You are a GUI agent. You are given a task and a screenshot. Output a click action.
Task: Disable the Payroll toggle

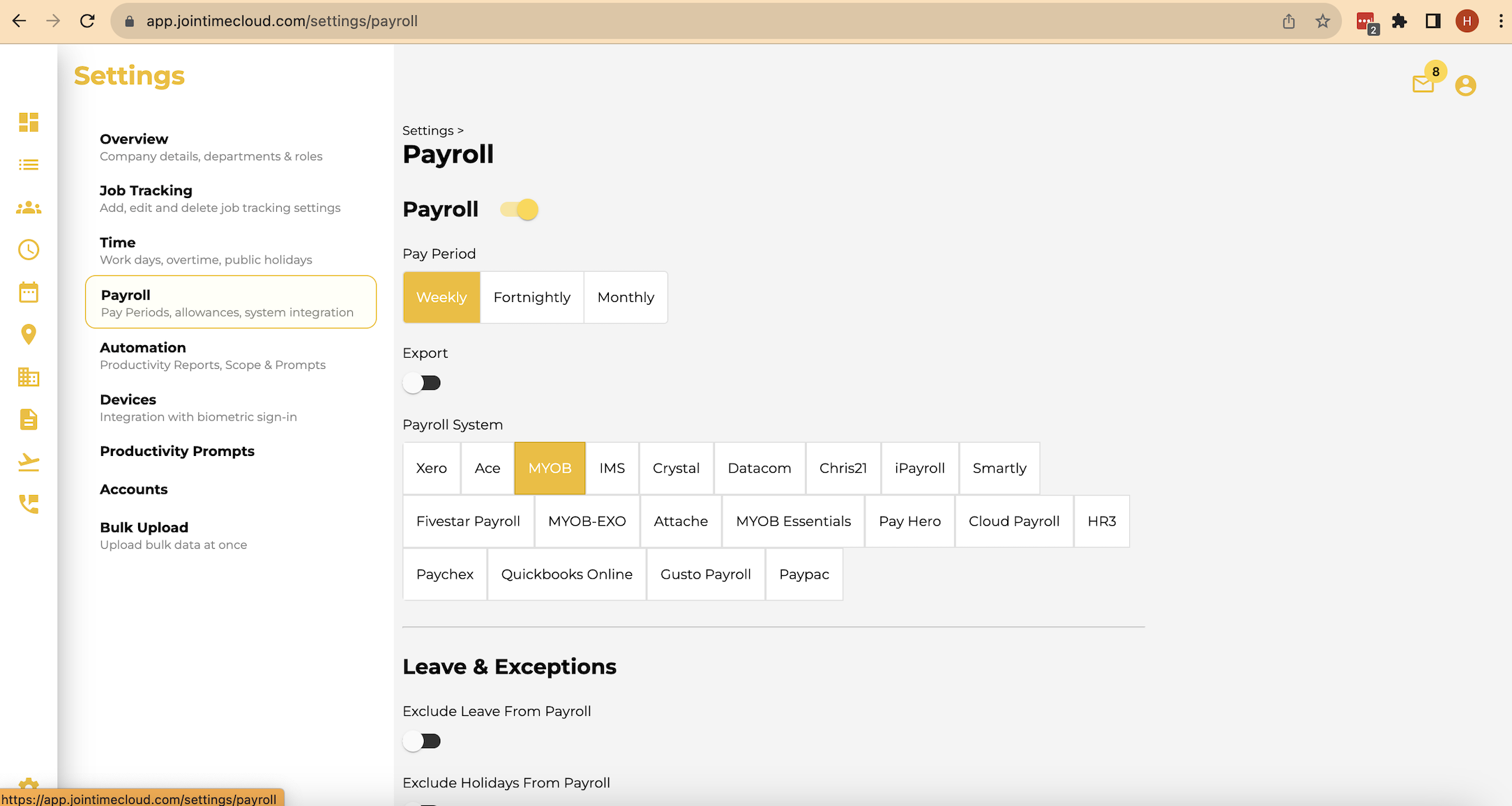(x=519, y=208)
